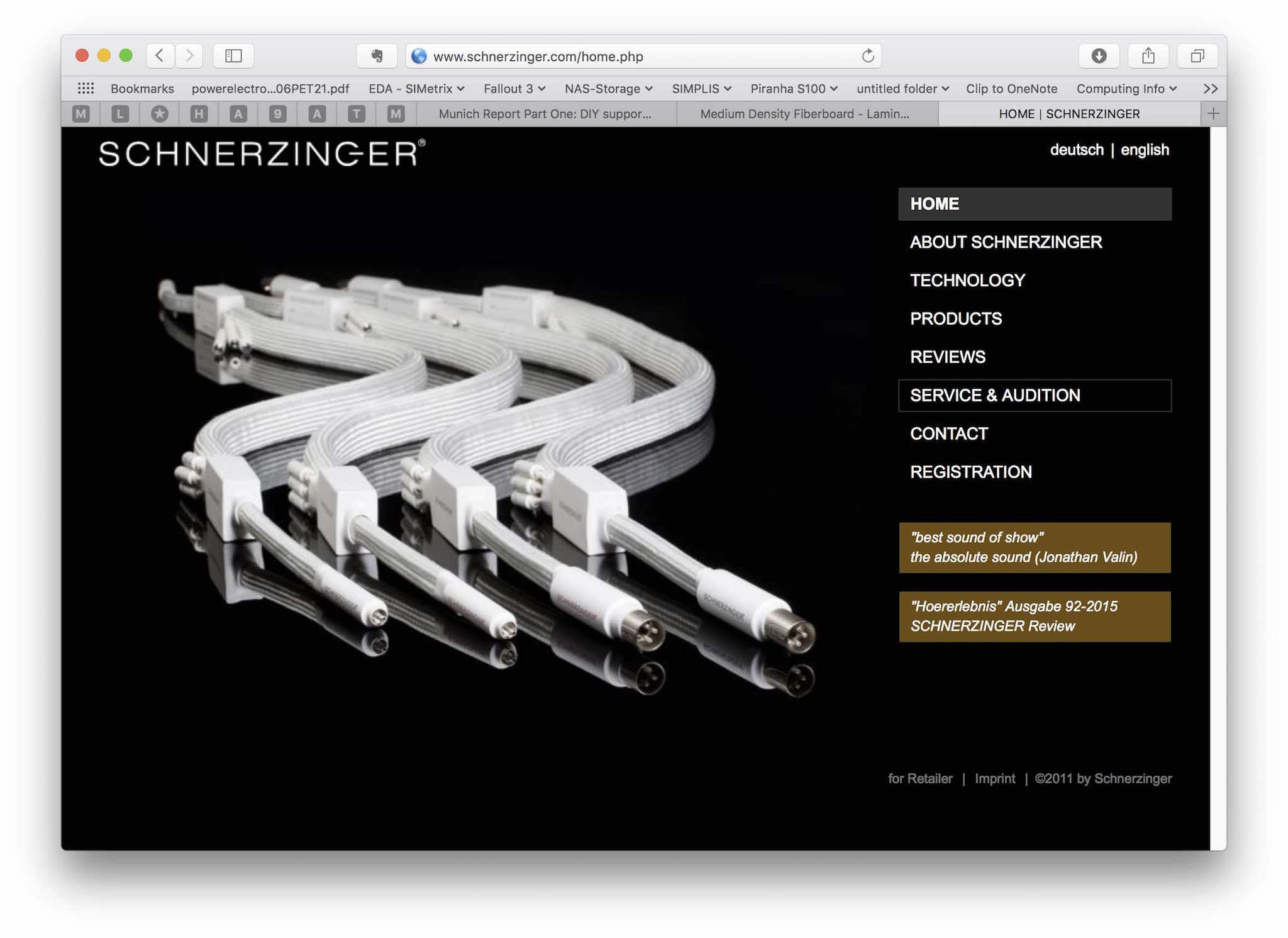Image resolution: width=1288 pixels, height=938 pixels.
Task: Click the Clip to OneNote bookmarklet
Action: [x=1011, y=89]
